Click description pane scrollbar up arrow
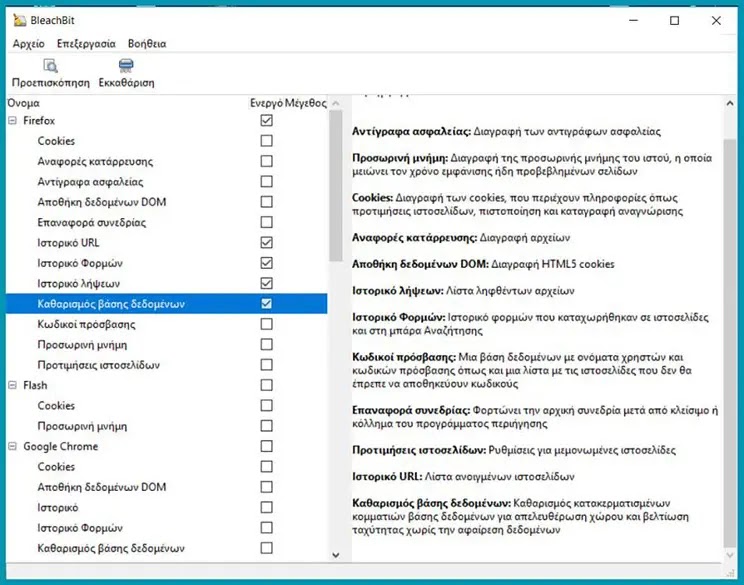The width and height of the screenshot is (744, 585). pos(730,103)
